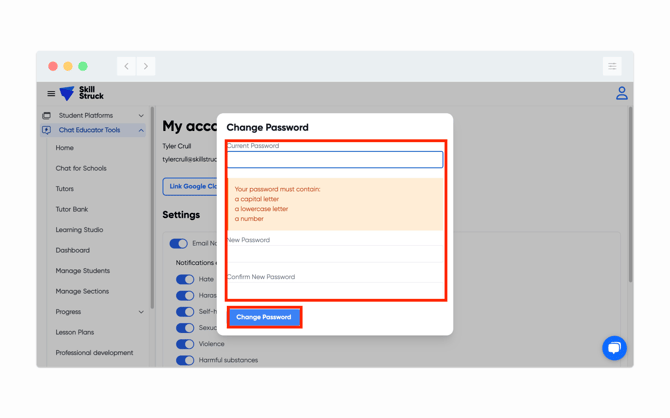Expand the Student Platforms section chevron
670x418 pixels.
(x=141, y=115)
